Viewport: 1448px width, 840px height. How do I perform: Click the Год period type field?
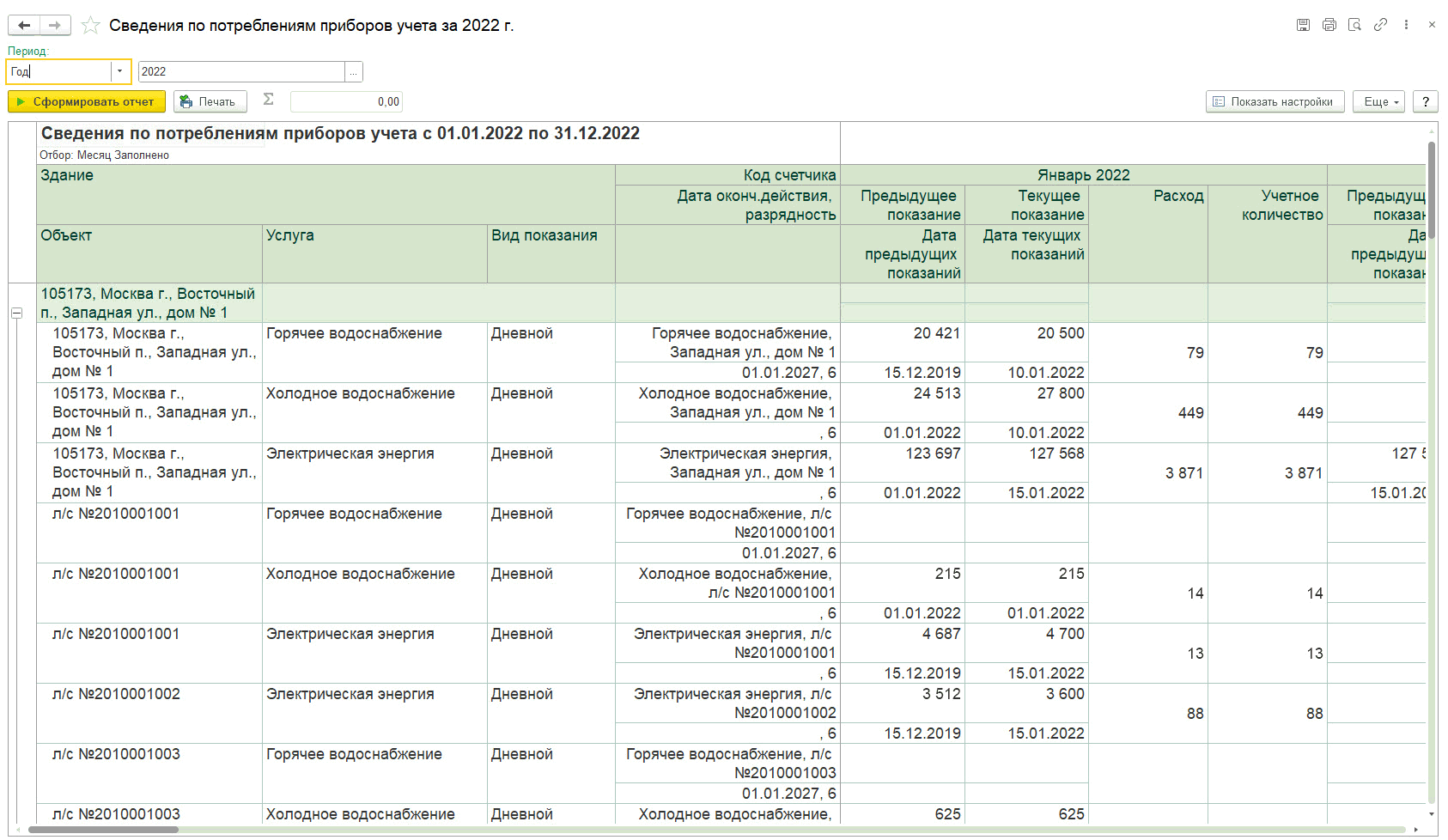click(59, 71)
